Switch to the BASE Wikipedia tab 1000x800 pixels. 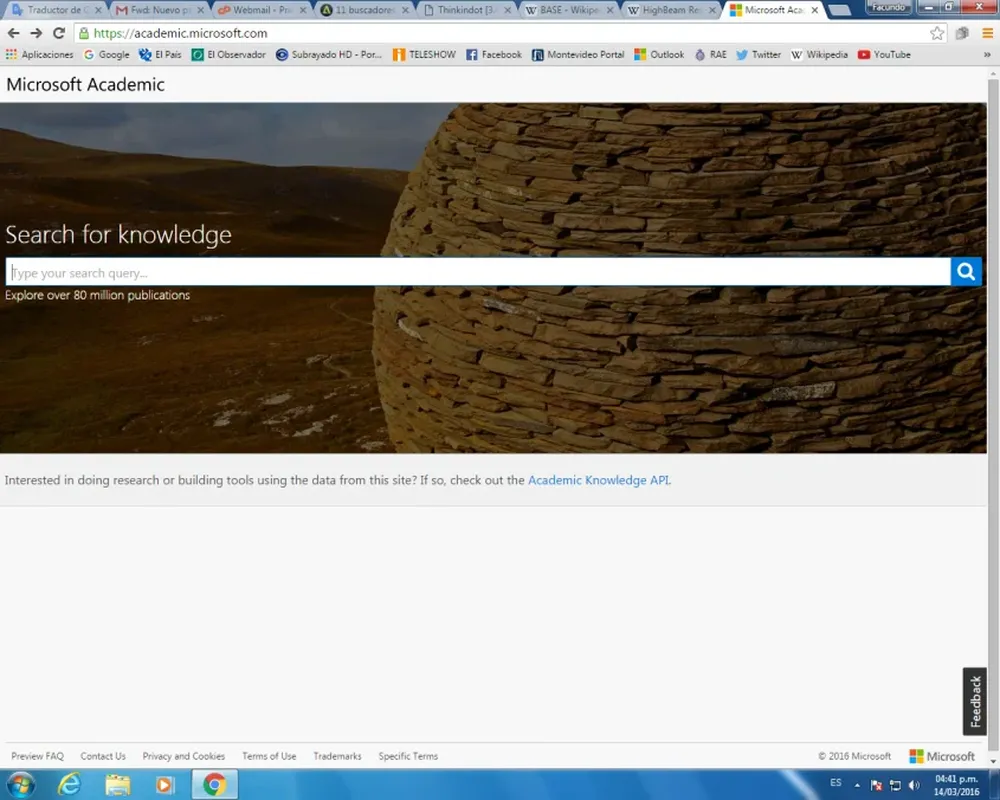pyautogui.click(x=563, y=10)
